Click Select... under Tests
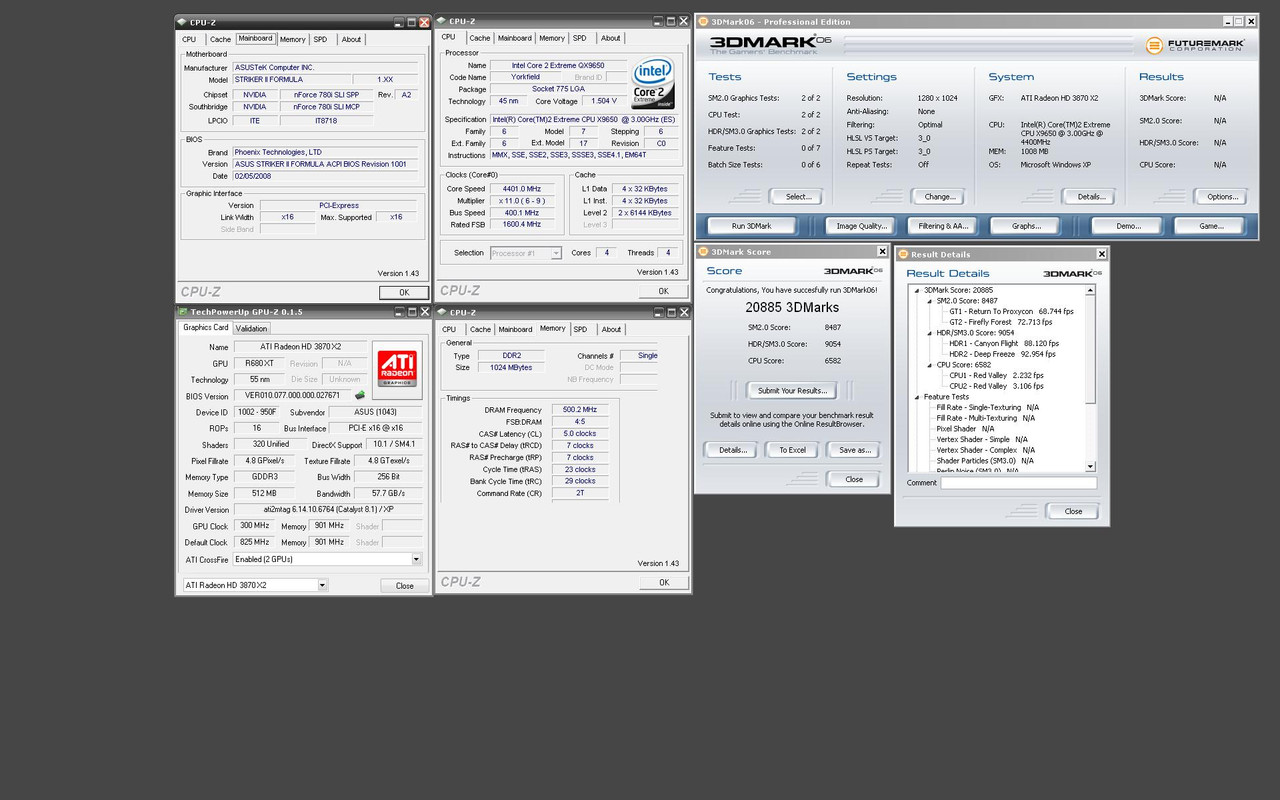The height and width of the screenshot is (800, 1280). point(798,197)
